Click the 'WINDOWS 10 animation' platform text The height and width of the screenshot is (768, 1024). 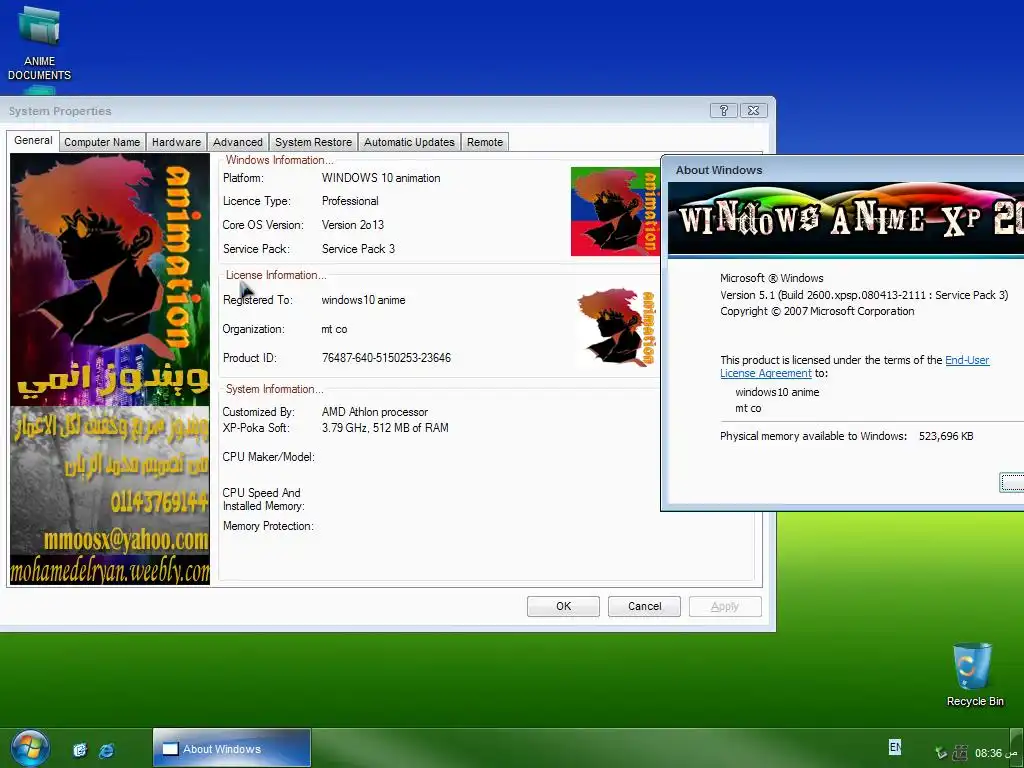click(x=381, y=178)
